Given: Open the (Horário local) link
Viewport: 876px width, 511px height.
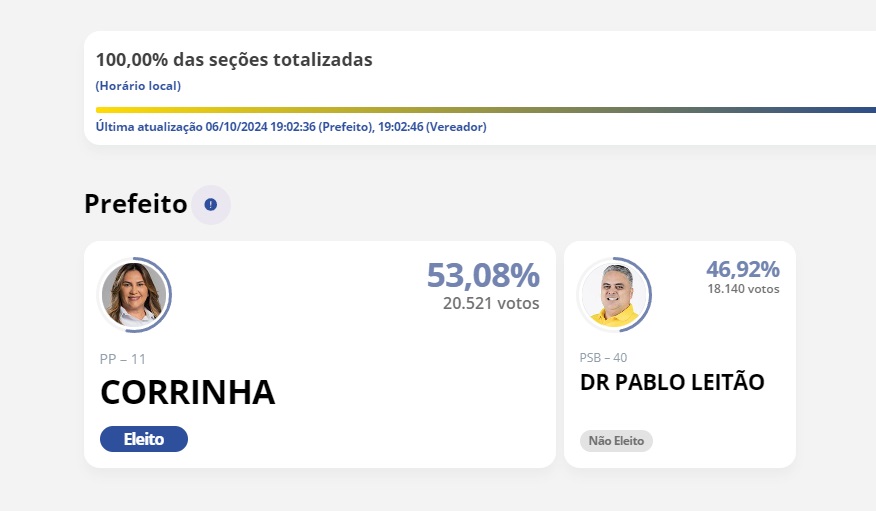Looking at the screenshot, I should (138, 86).
